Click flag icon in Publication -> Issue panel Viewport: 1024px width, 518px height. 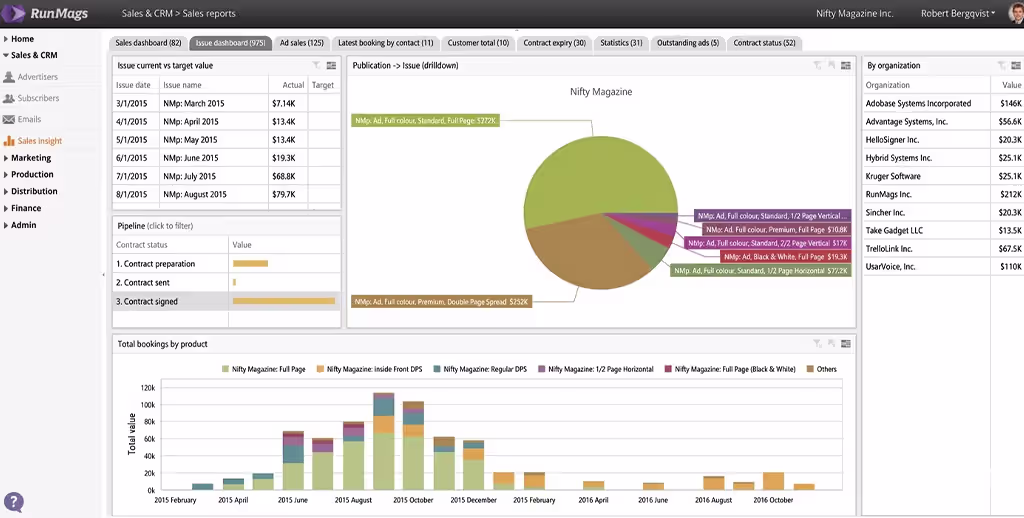tap(831, 65)
